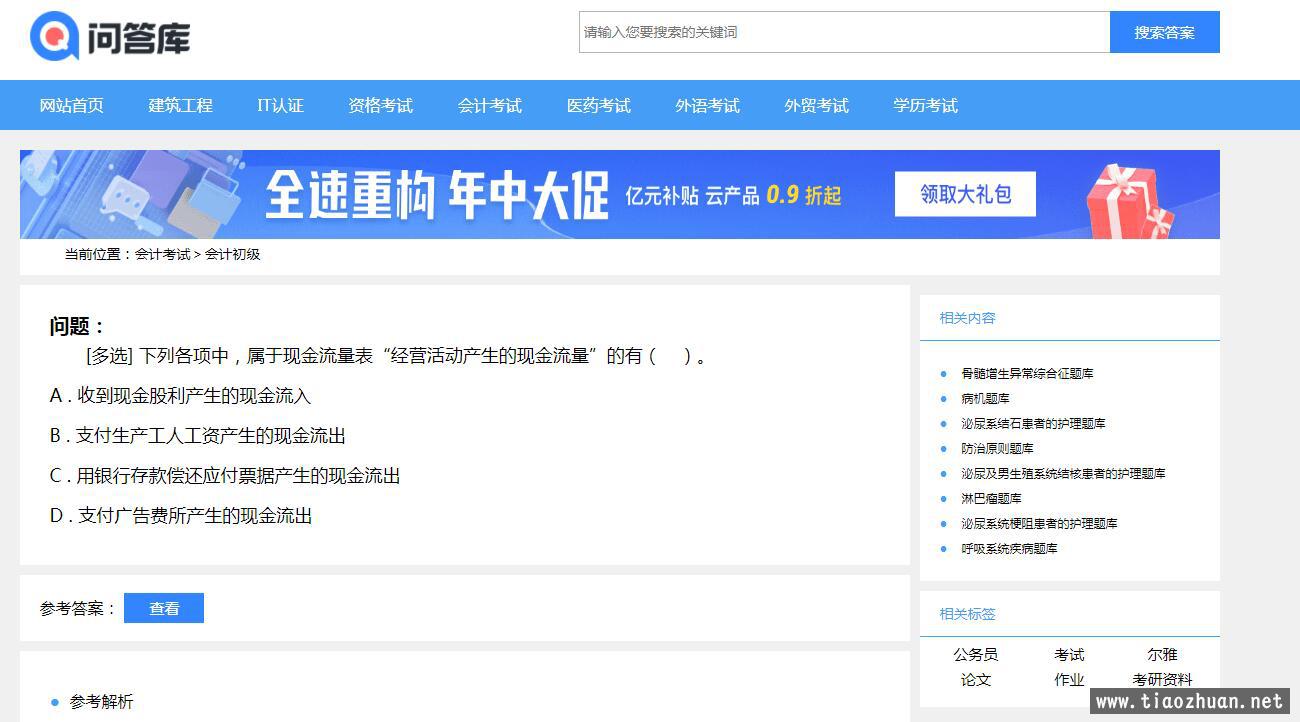Screen dimensions: 1300x722
Task: Go to the 建筑工程 category
Action: [180, 105]
